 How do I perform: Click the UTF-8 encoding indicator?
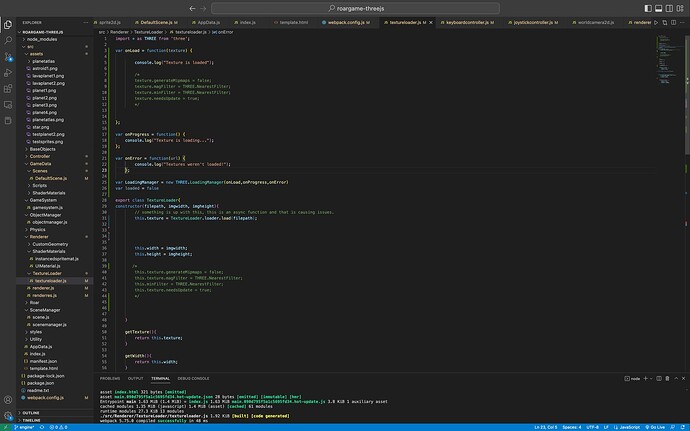tap(592, 427)
